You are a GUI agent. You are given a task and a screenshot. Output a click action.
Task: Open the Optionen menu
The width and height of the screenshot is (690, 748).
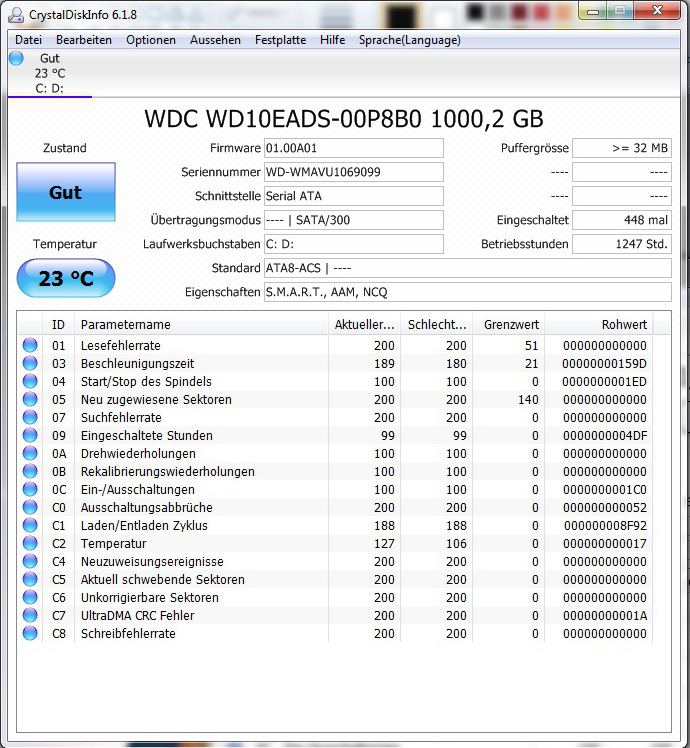click(151, 40)
